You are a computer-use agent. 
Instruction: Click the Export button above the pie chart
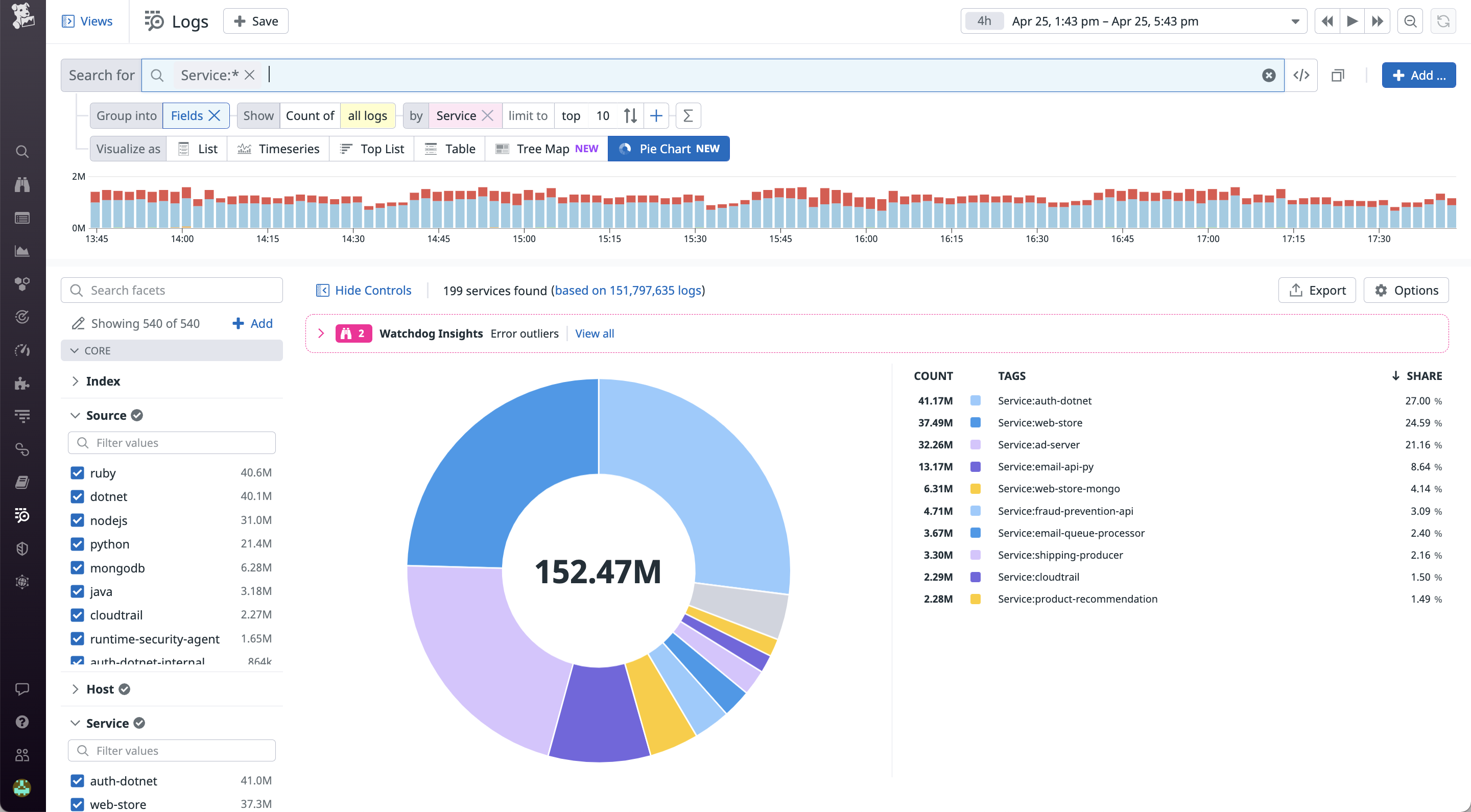[x=1317, y=290]
